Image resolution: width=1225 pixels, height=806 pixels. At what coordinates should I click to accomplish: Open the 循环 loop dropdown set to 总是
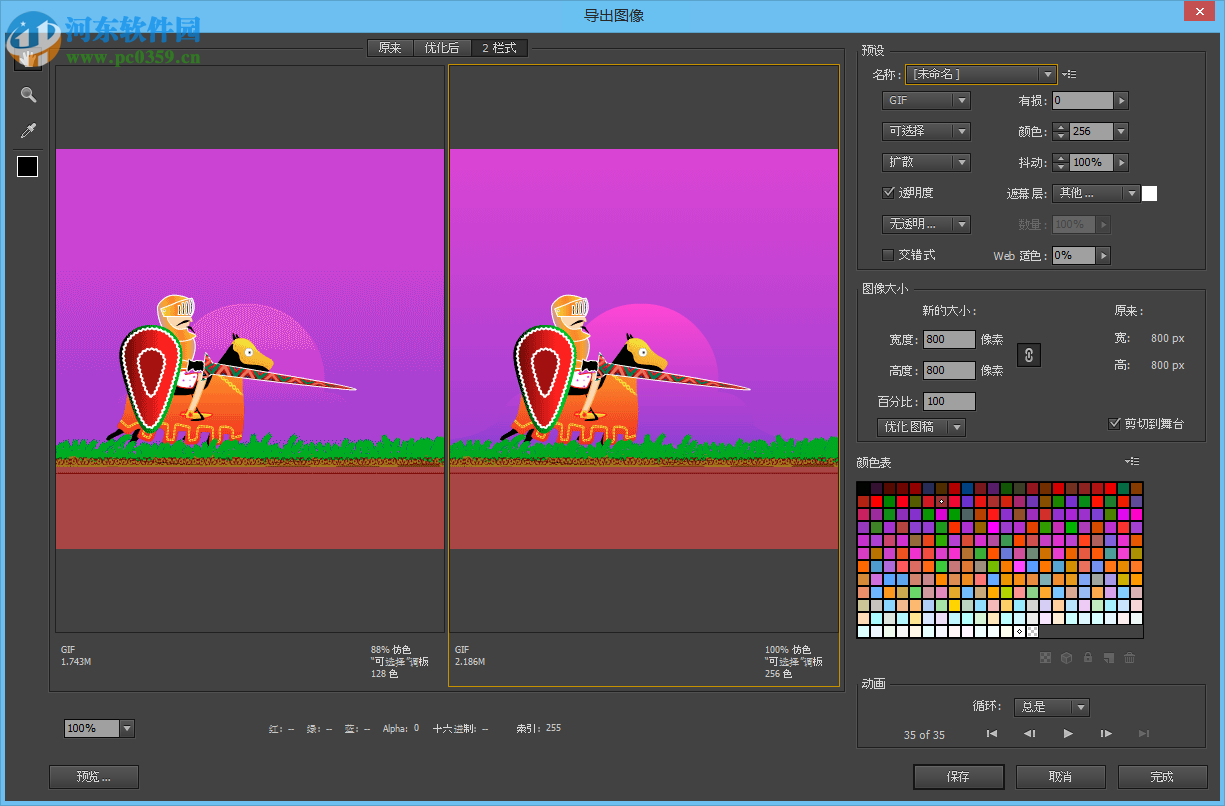pyautogui.click(x=1051, y=707)
